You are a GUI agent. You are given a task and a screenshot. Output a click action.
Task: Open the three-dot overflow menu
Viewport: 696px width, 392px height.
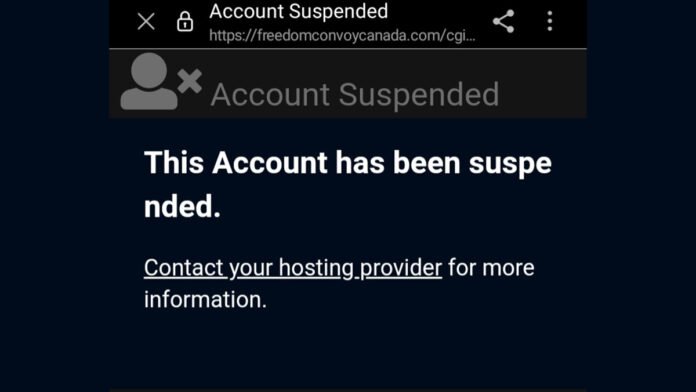(x=550, y=21)
